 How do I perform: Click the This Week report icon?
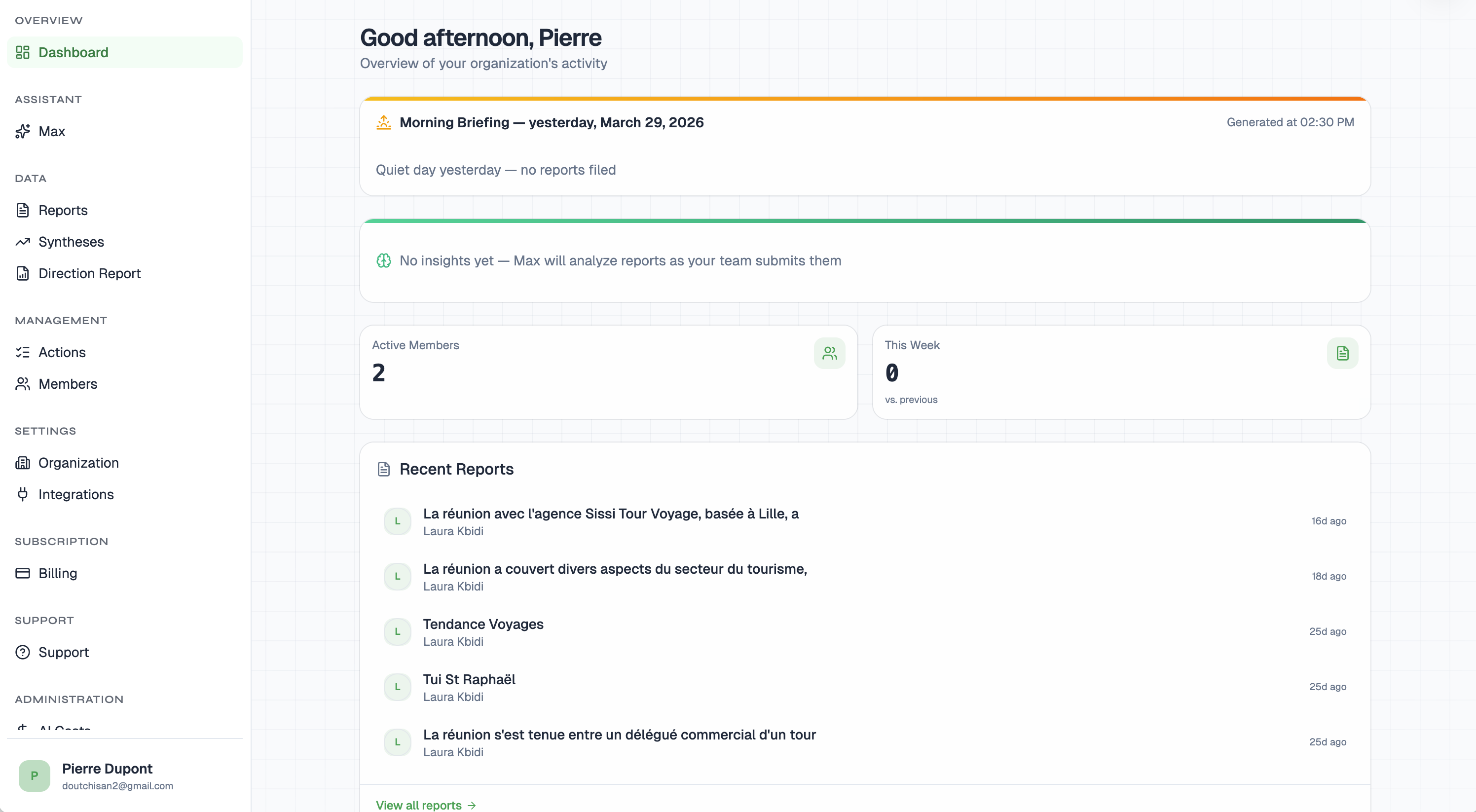click(1342, 353)
